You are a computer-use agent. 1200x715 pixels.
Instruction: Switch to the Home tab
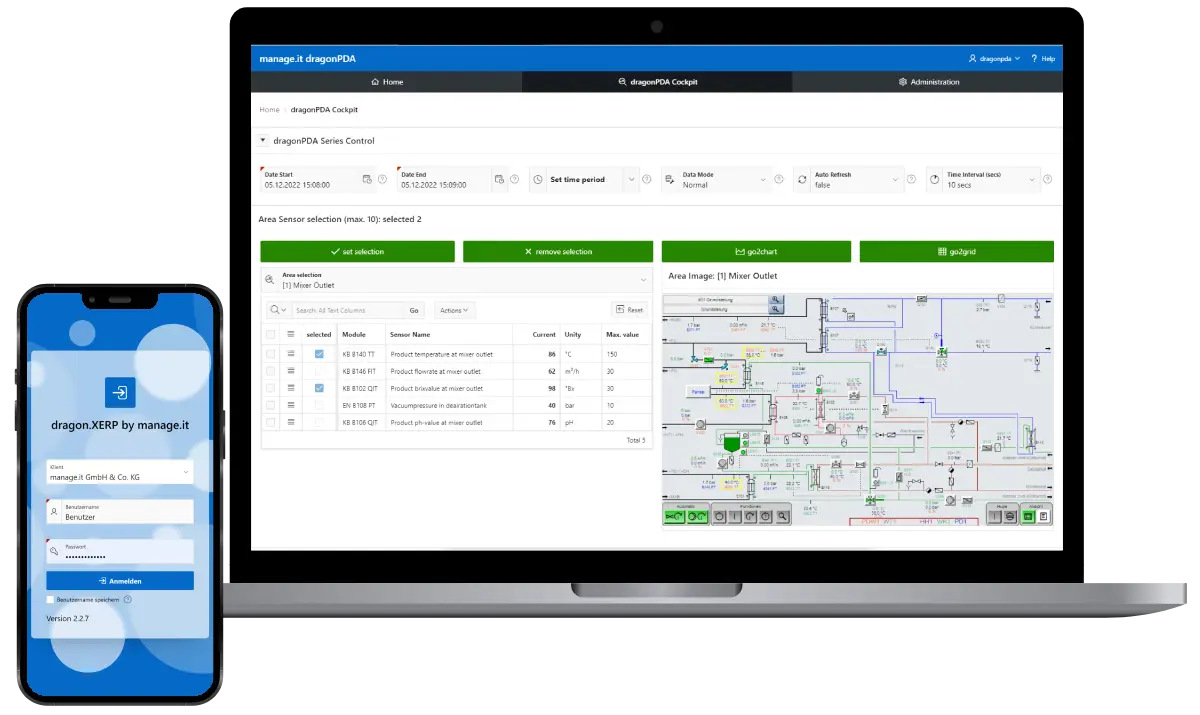tap(387, 82)
